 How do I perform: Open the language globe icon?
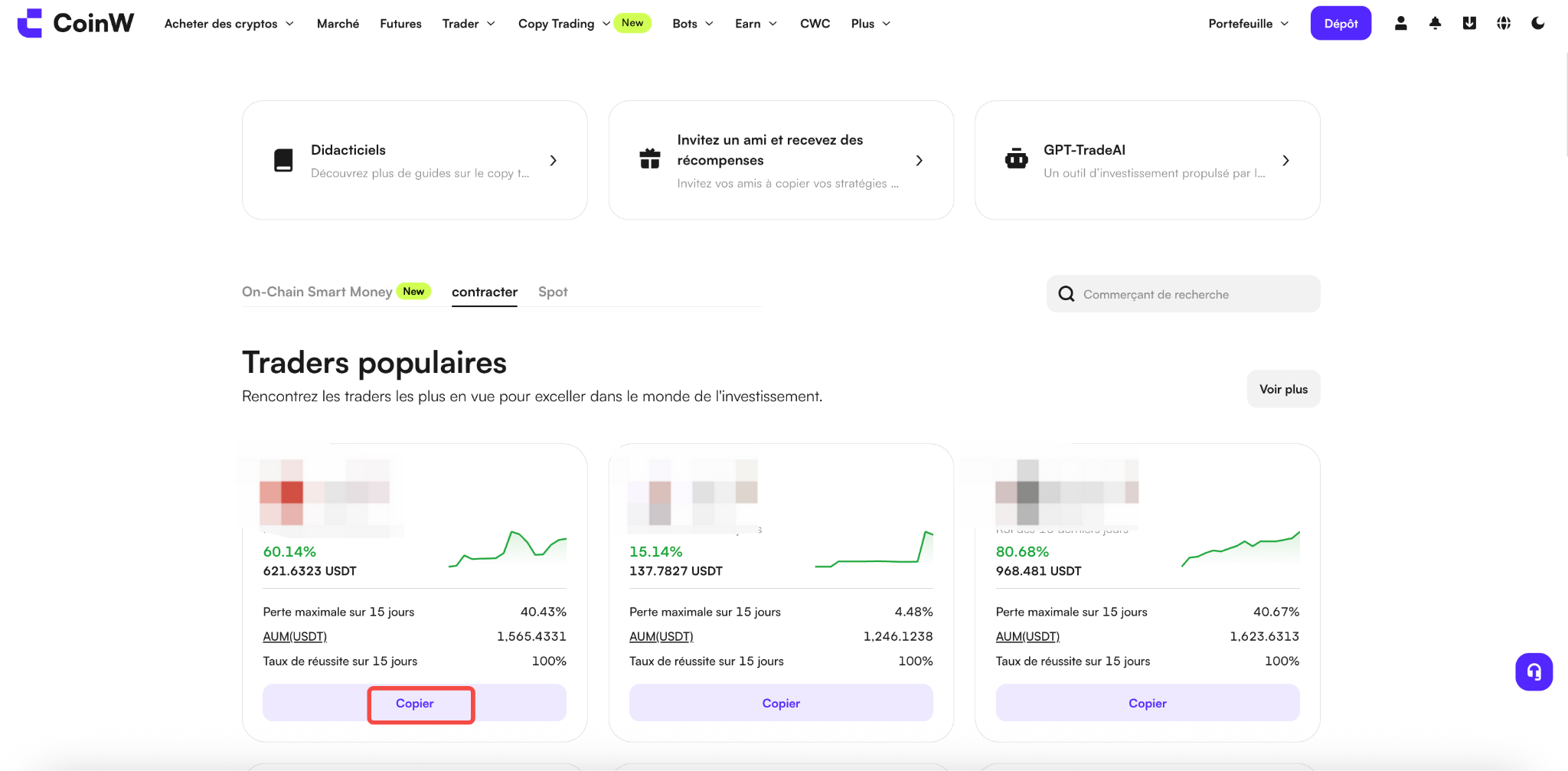point(1504,23)
